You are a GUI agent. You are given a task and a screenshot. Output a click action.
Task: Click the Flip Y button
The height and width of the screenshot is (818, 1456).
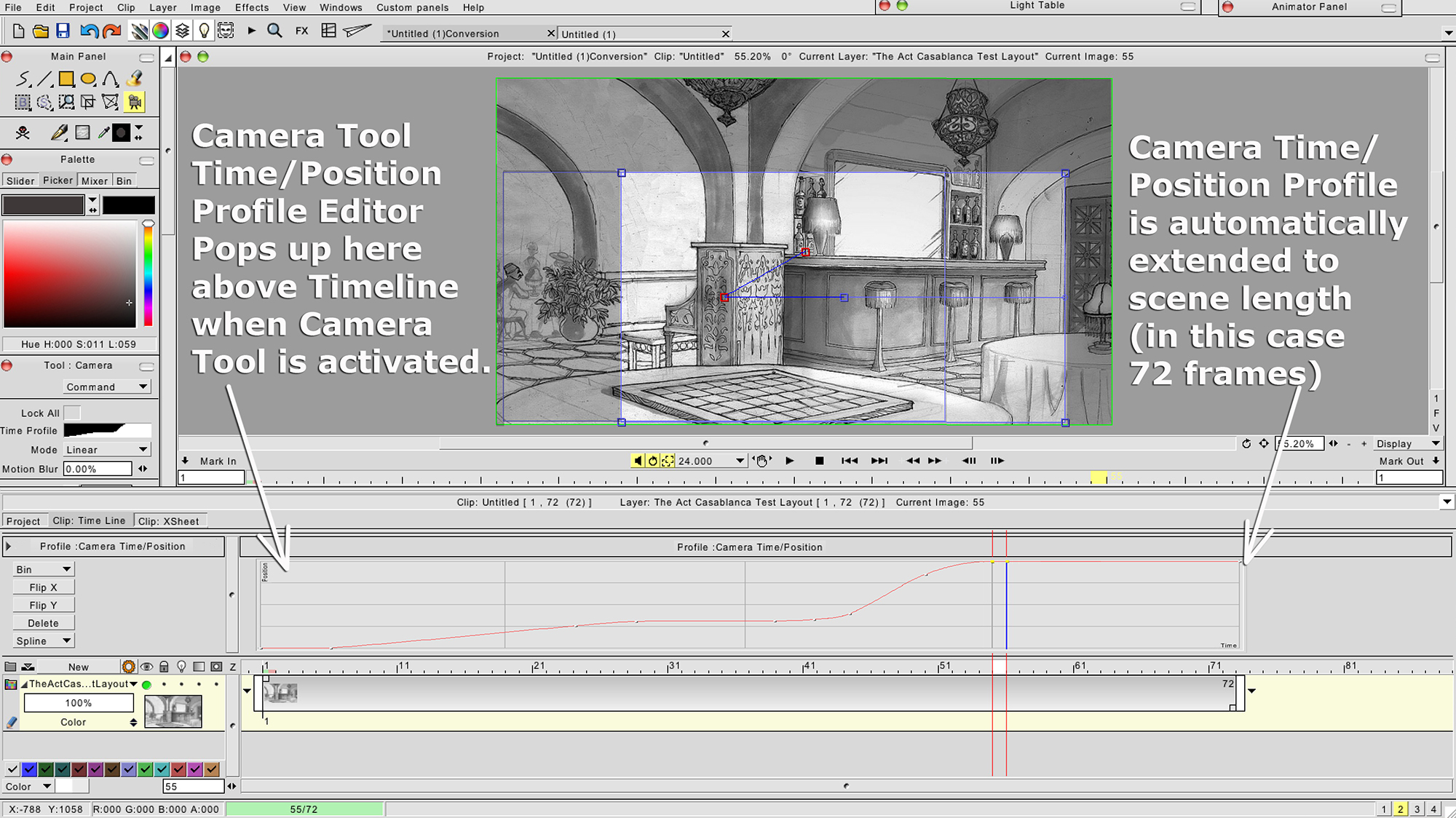43,605
